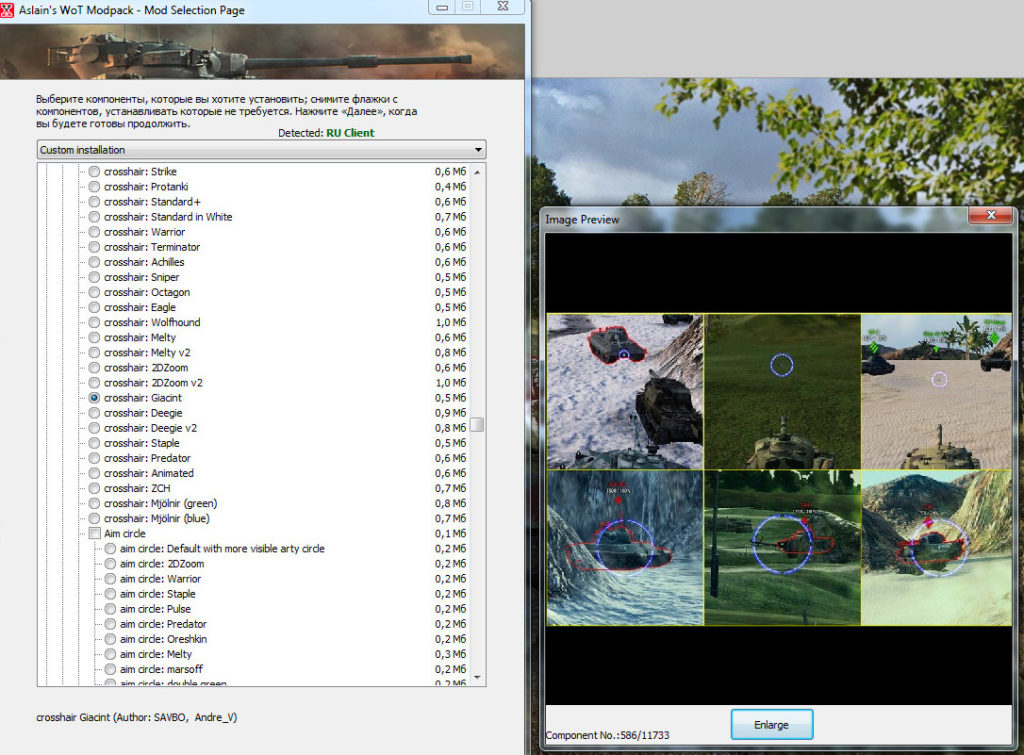The height and width of the screenshot is (755, 1024).
Task: Click the grassy hills aim circle thumbnail
Action: 782,547
